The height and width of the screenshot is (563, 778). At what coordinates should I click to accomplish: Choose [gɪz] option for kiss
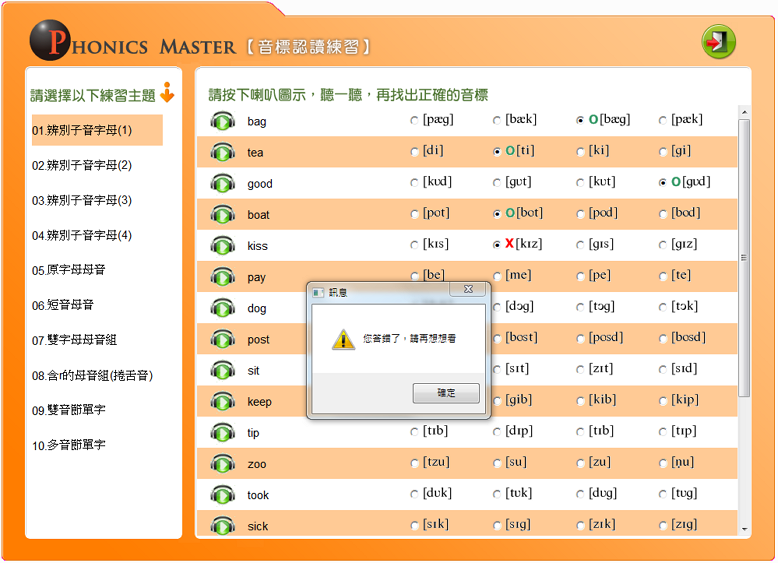click(x=662, y=245)
